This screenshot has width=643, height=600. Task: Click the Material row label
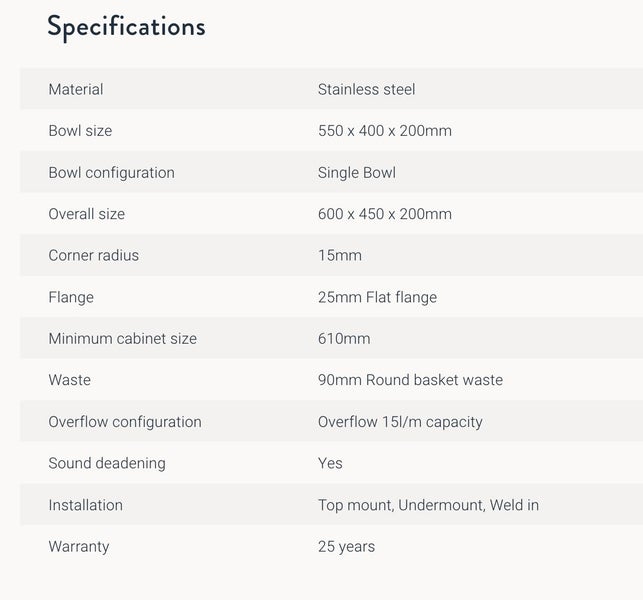click(76, 89)
